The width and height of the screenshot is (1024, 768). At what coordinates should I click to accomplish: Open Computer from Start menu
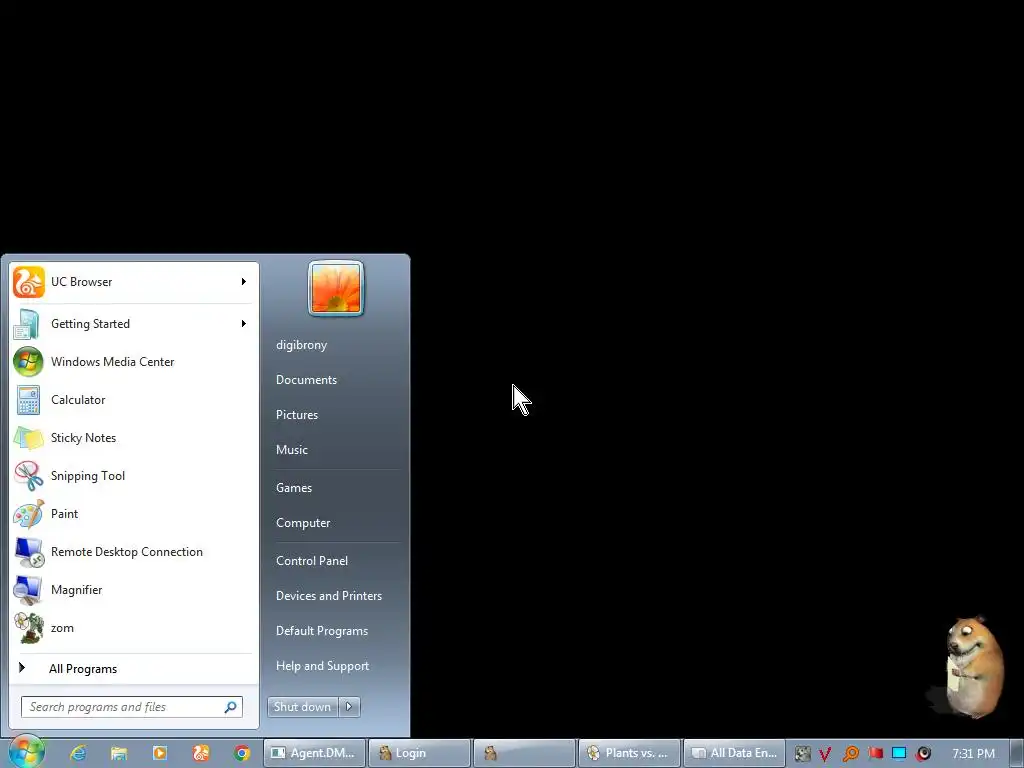coord(303,522)
